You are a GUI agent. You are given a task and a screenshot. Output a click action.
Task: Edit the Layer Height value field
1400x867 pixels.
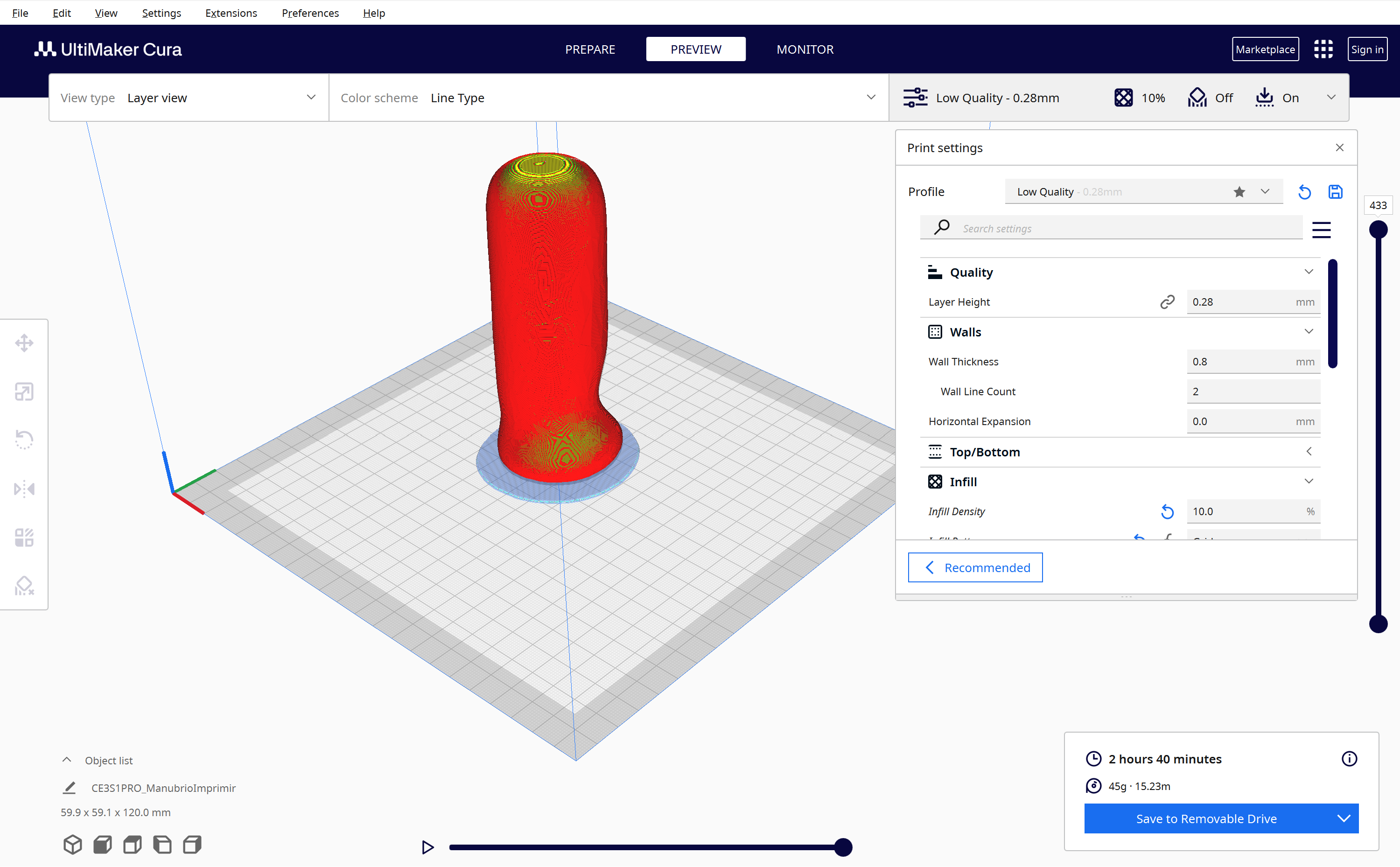point(1253,302)
